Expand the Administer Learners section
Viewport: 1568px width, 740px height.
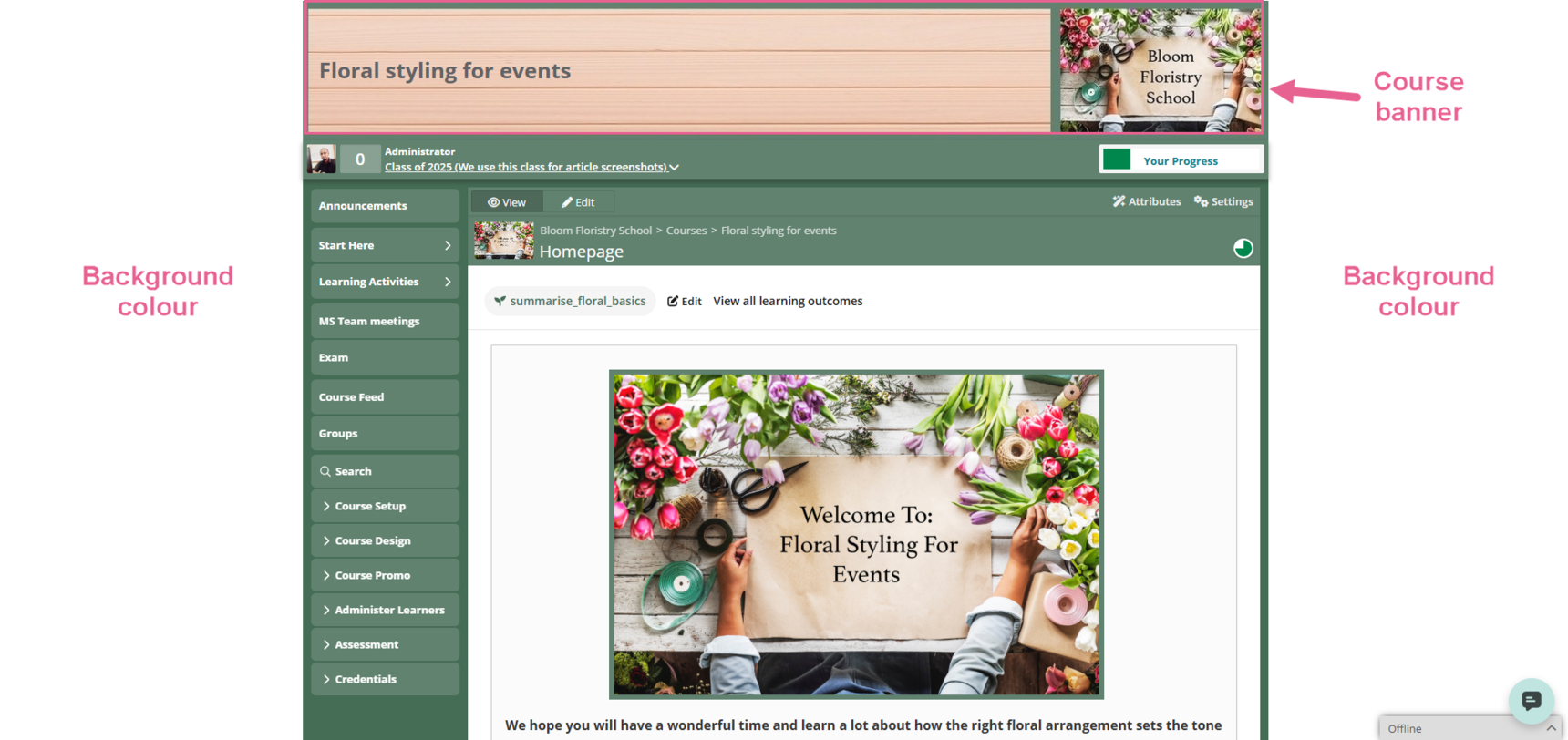click(x=388, y=610)
